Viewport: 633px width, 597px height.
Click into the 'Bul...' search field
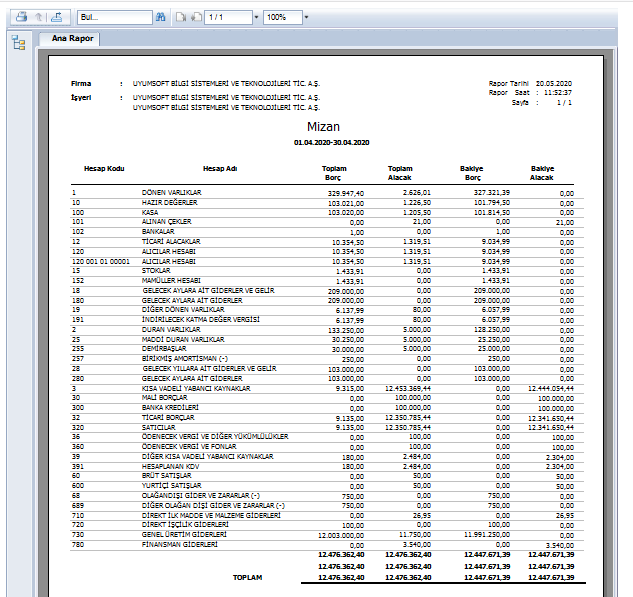[113, 18]
